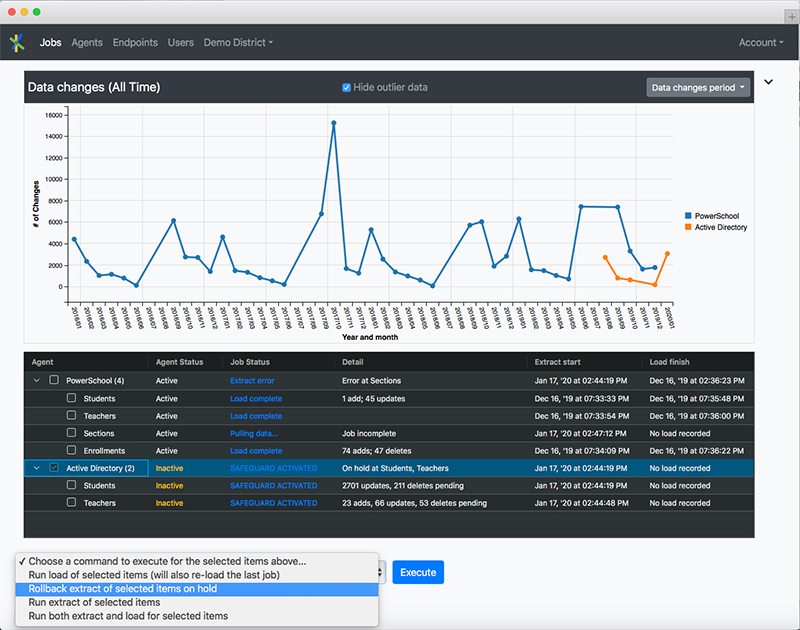Image resolution: width=800 pixels, height=630 pixels.
Task: Check the Sections row checkbox
Action: 71,433
